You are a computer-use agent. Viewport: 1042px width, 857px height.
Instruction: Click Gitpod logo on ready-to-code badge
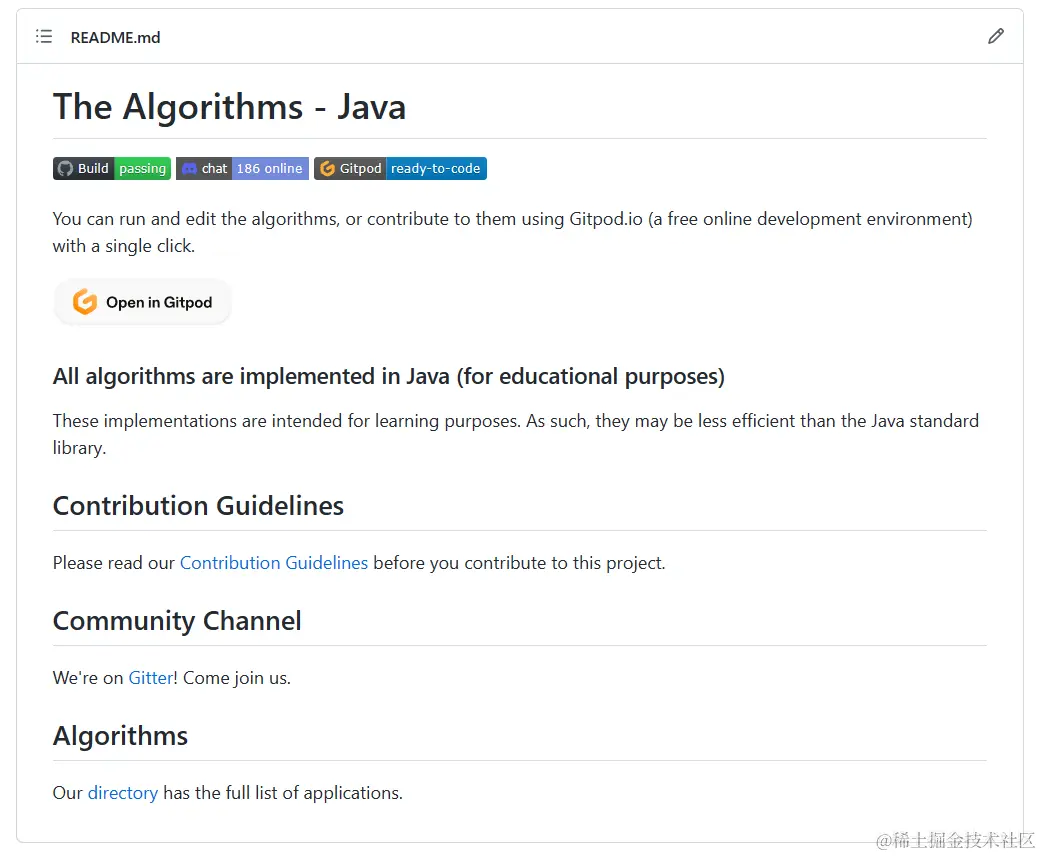tap(326, 169)
